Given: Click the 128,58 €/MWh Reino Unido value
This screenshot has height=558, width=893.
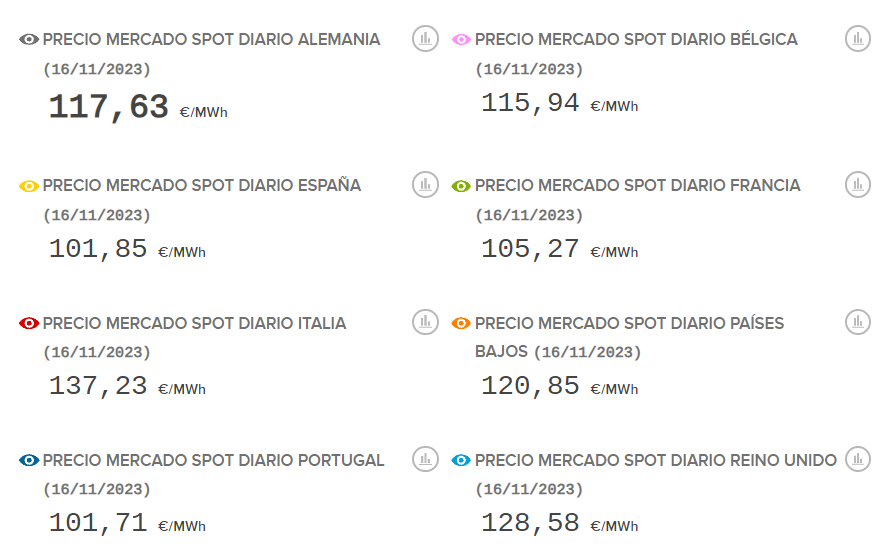Looking at the screenshot, I should coord(530,523).
